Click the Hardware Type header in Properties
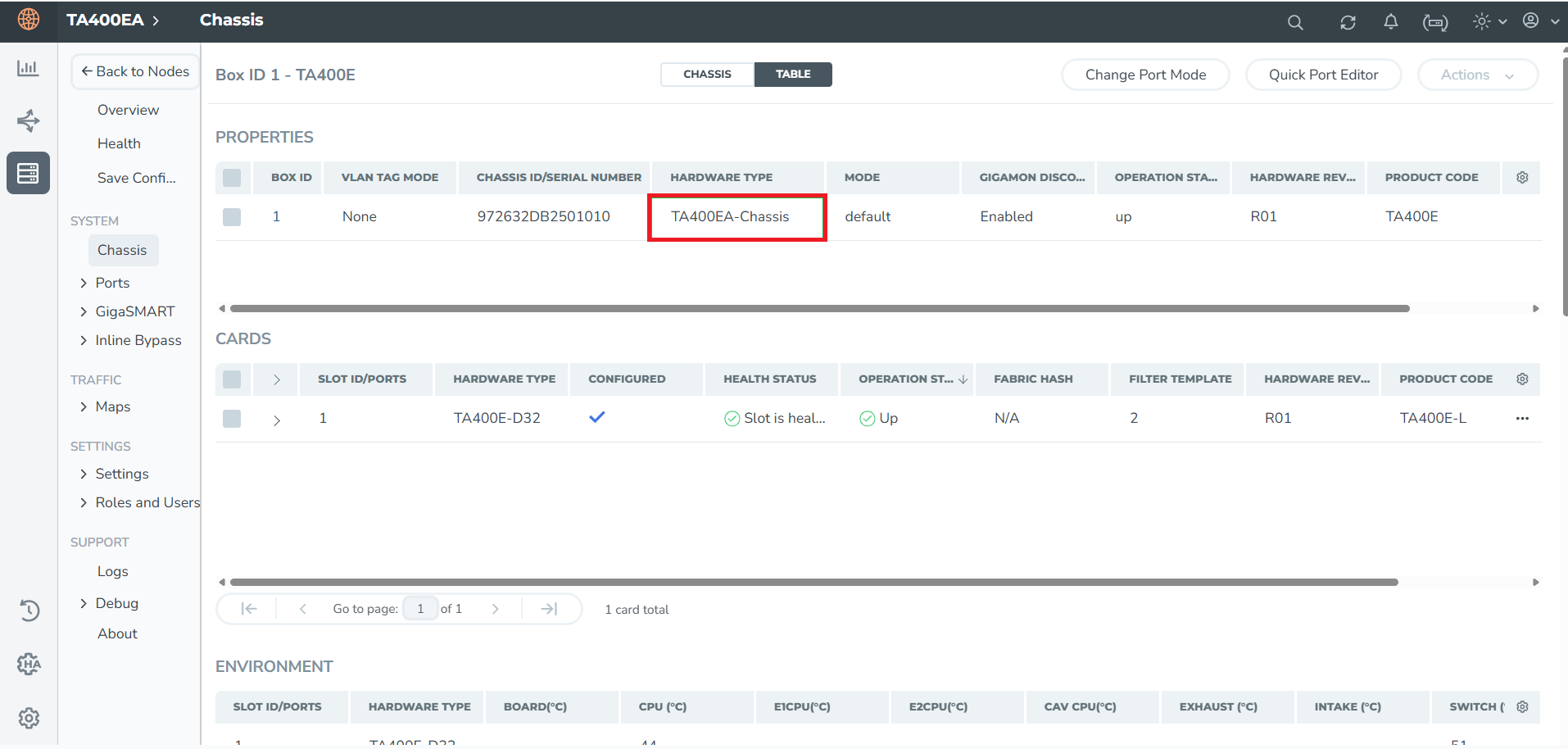This screenshot has height=749, width=1568. (721, 177)
